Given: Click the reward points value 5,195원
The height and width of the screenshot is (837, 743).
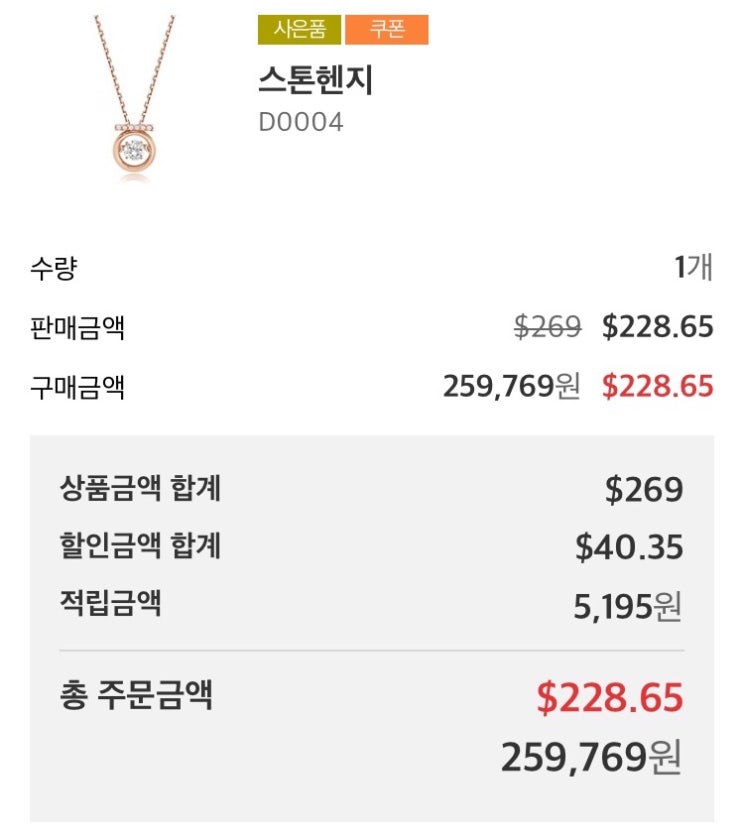Looking at the screenshot, I should 627,606.
